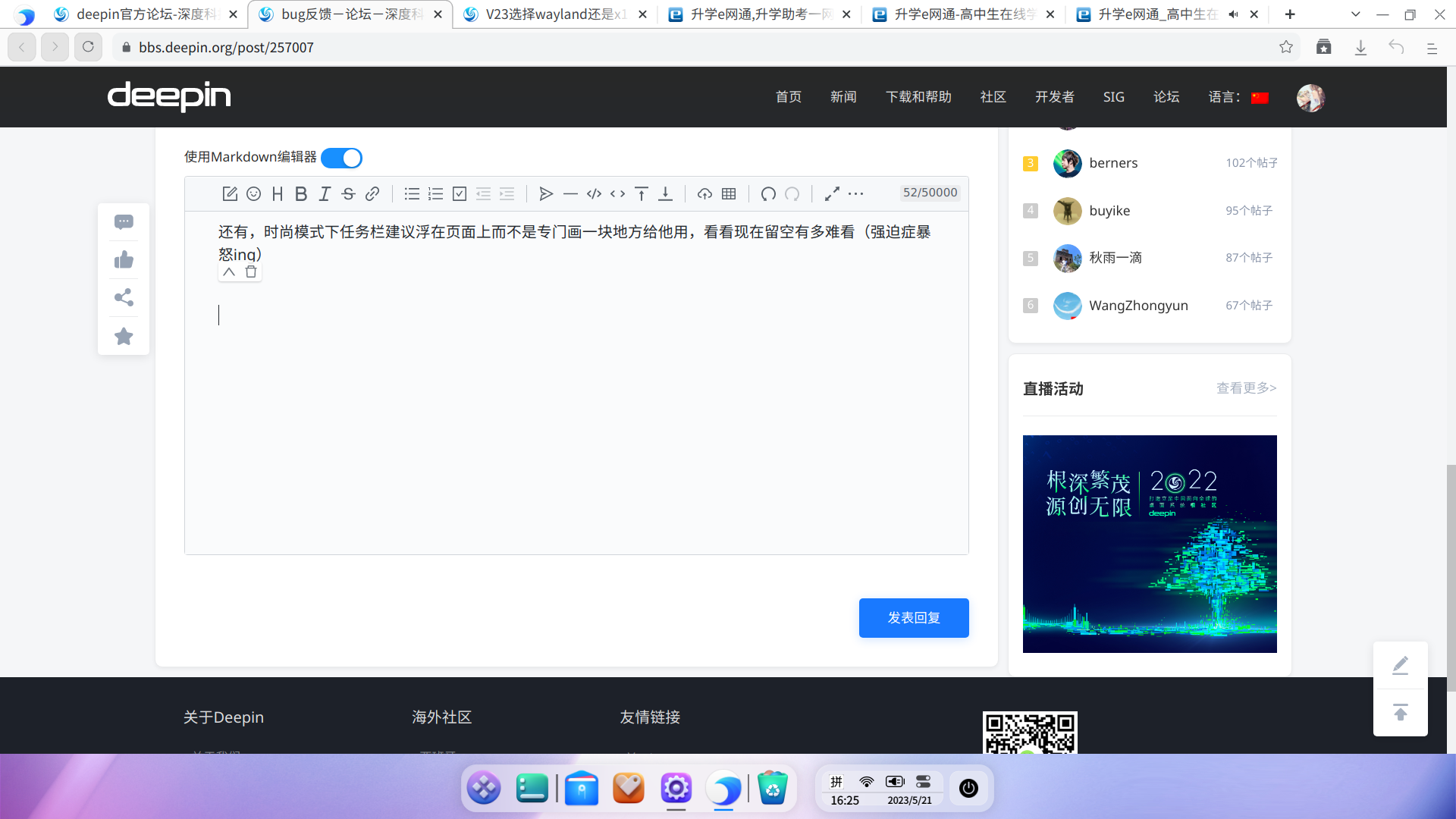Click 查看更多 next to 直播活动
1456x819 pixels.
1246,388
